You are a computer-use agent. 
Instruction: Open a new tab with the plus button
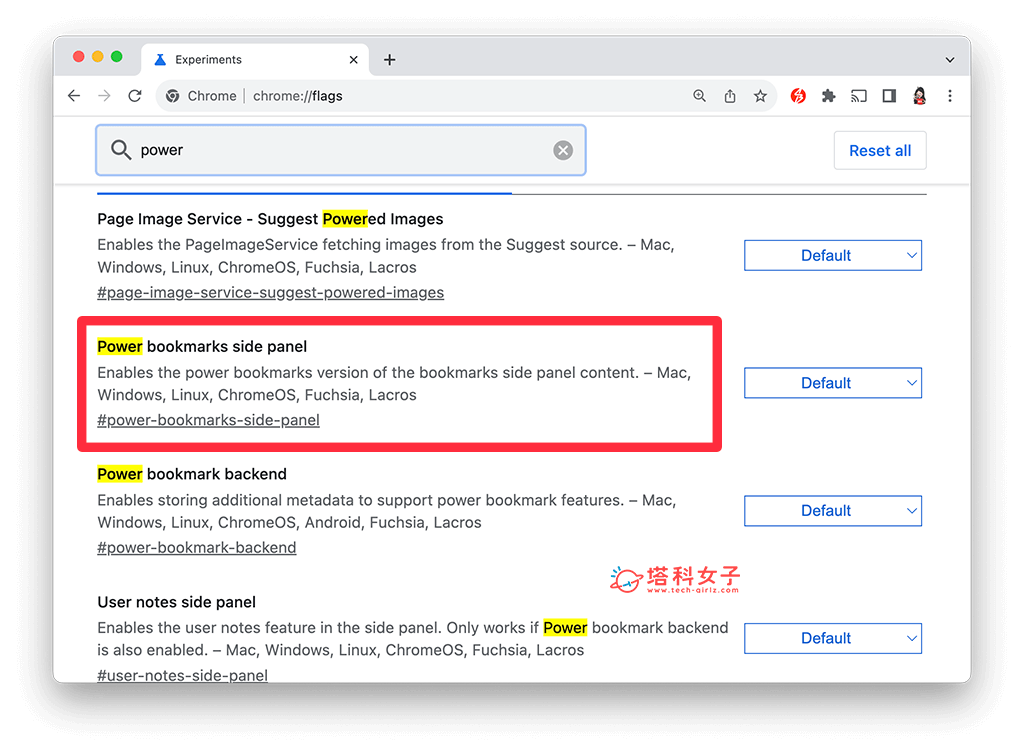tap(390, 59)
